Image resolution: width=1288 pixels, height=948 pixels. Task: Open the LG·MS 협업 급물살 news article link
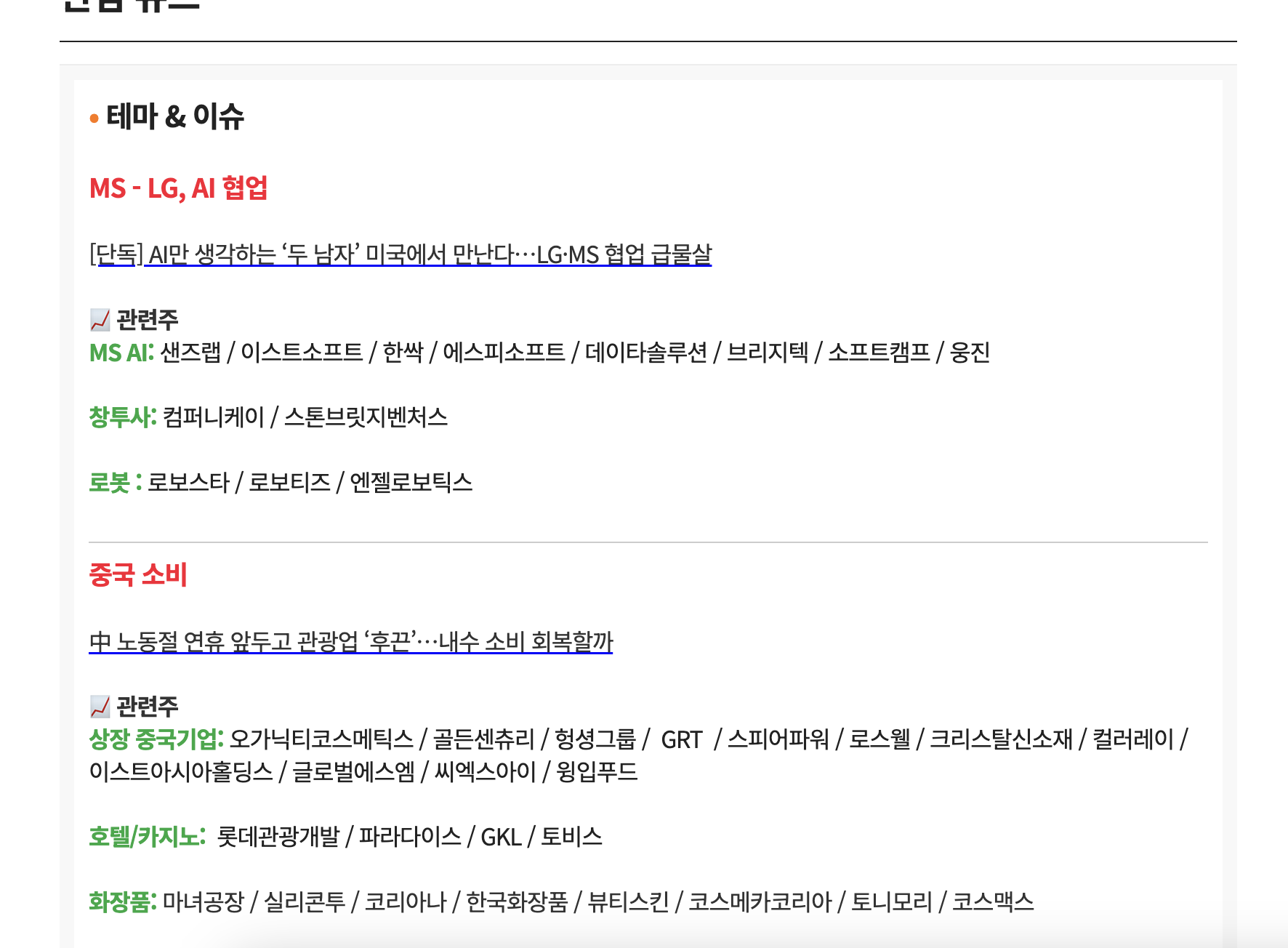pyautogui.click(x=401, y=254)
